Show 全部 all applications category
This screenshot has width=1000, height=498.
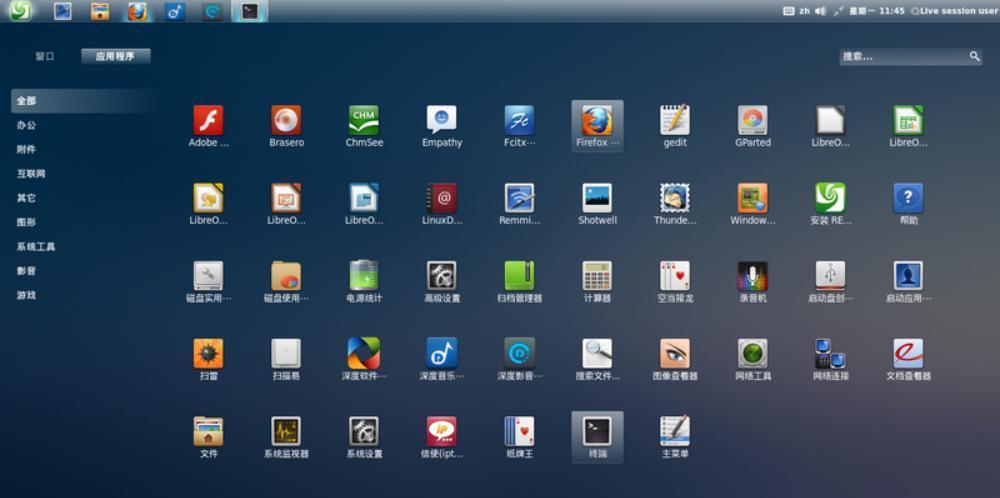(x=83, y=101)
